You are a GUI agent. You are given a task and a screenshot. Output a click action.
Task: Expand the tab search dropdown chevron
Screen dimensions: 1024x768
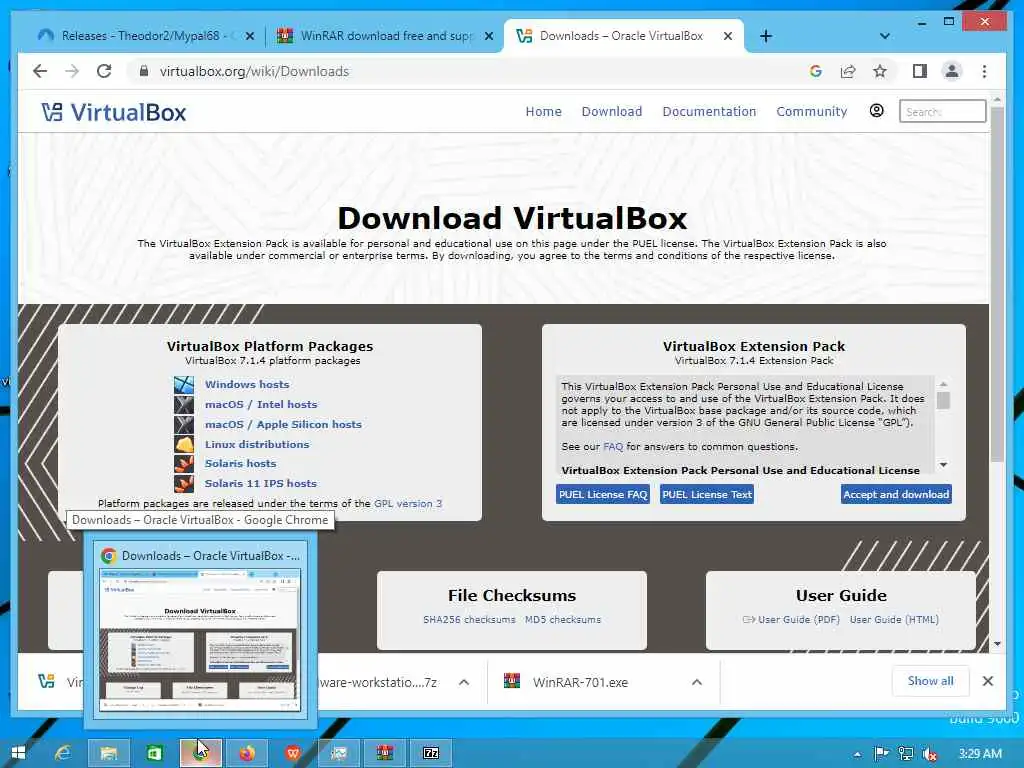[884, 36]
